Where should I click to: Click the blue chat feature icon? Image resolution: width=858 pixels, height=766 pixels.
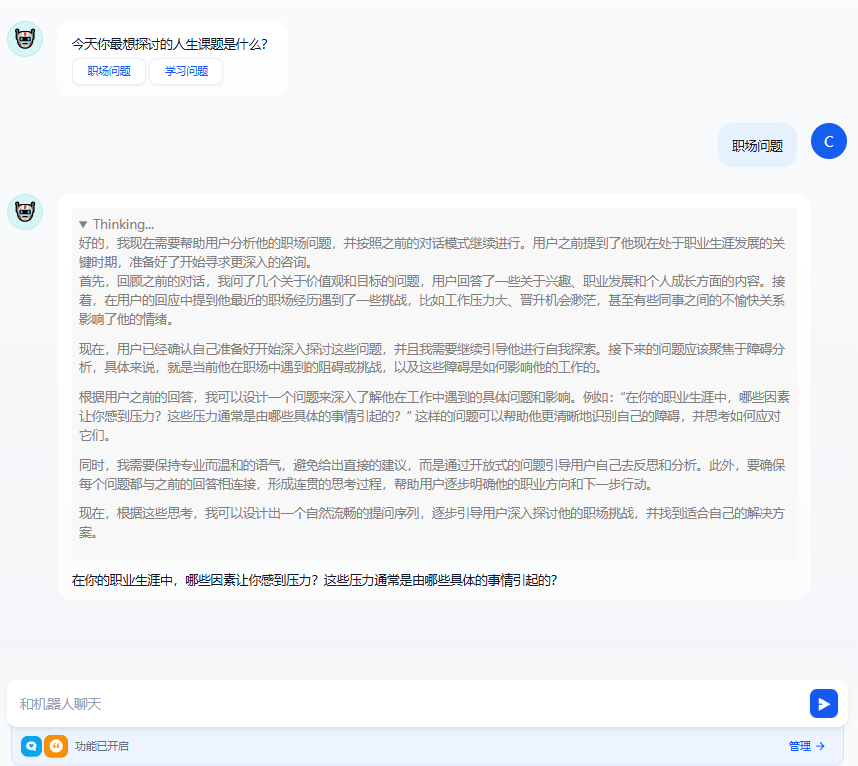(x=31, y=746)
